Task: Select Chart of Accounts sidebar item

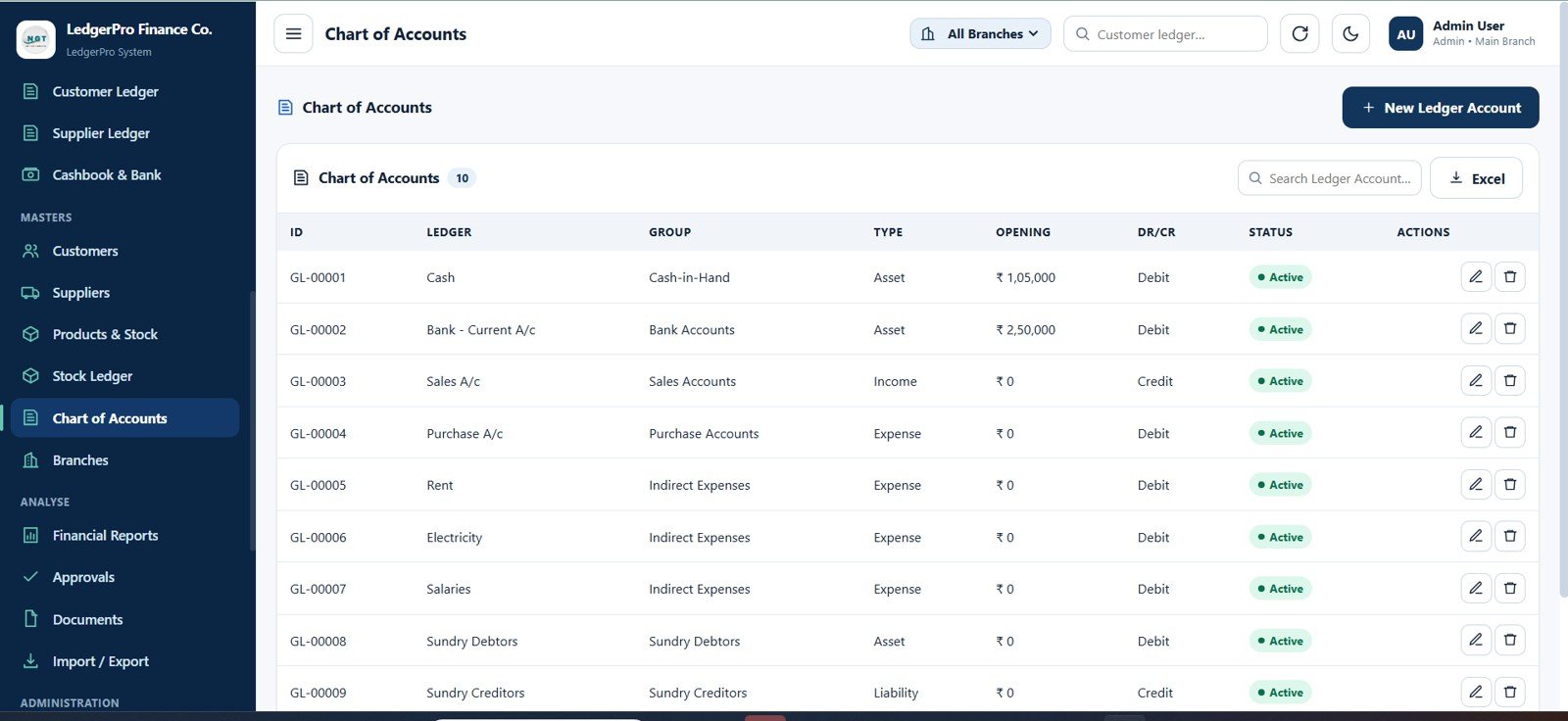Action: [x=124, y=418]
